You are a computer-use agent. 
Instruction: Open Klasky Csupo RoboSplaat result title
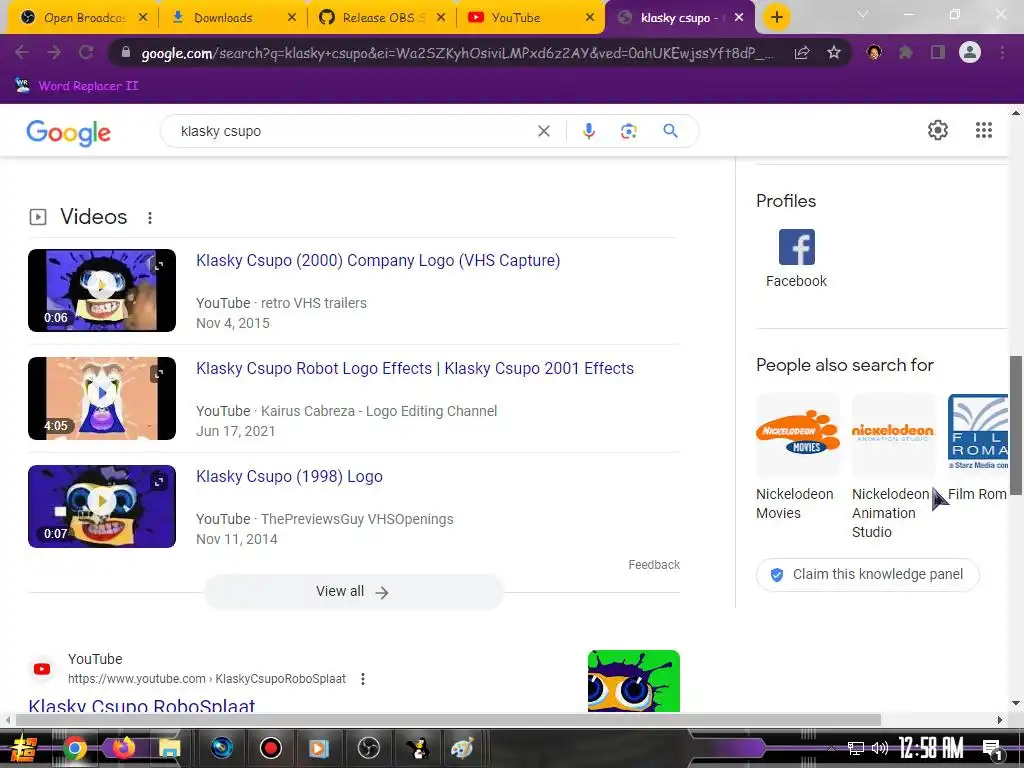click(142, 705)
